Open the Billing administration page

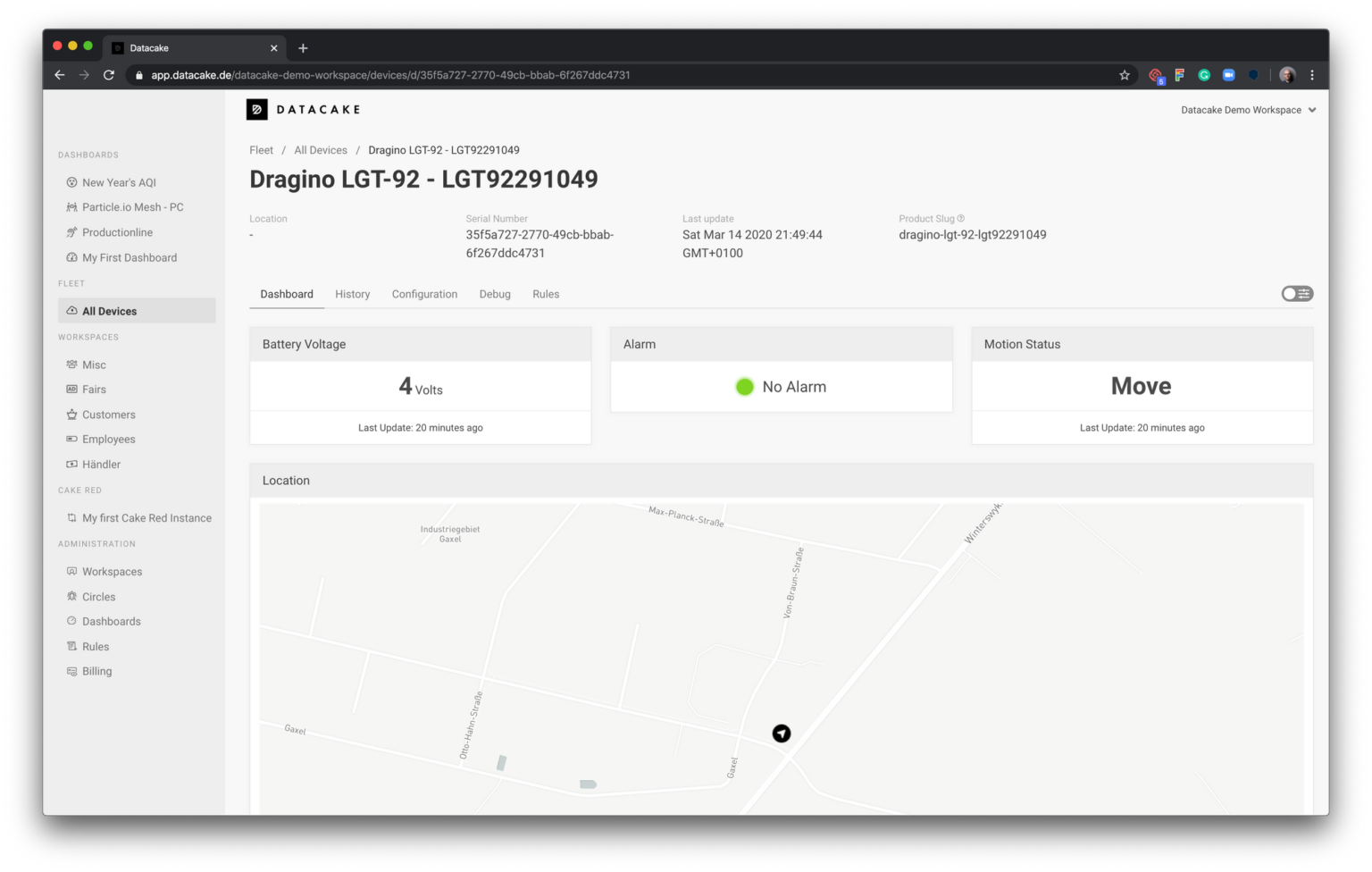coord(96,671)
